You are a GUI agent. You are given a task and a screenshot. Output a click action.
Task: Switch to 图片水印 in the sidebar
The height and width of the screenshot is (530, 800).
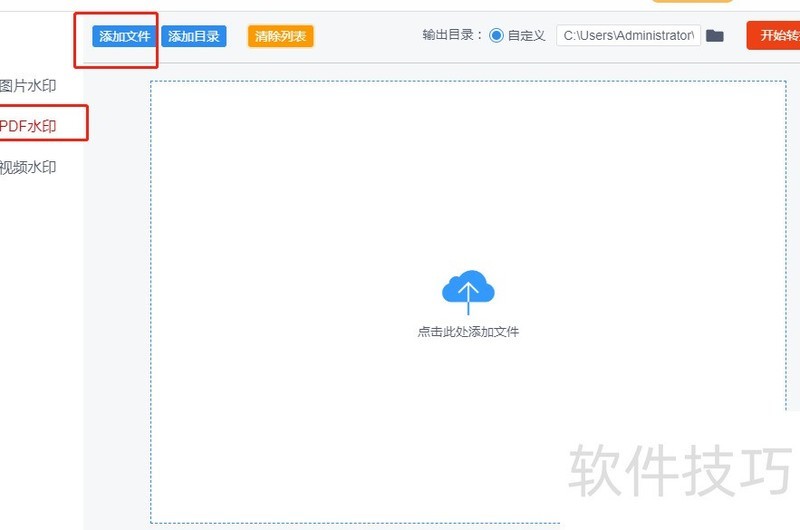click(x=28, y=86)
